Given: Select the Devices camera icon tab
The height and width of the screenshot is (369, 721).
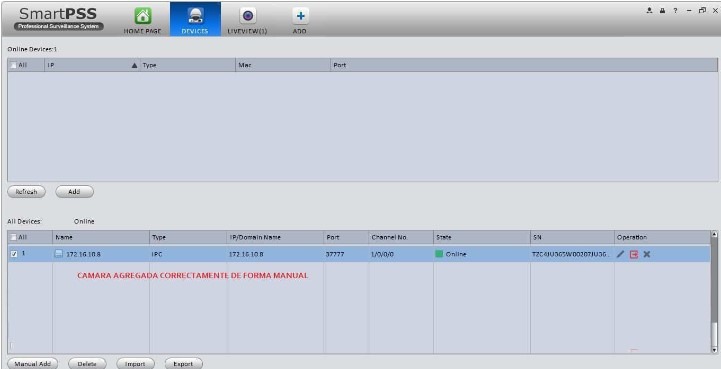Looking at the screenshot, I should point(195,16).
